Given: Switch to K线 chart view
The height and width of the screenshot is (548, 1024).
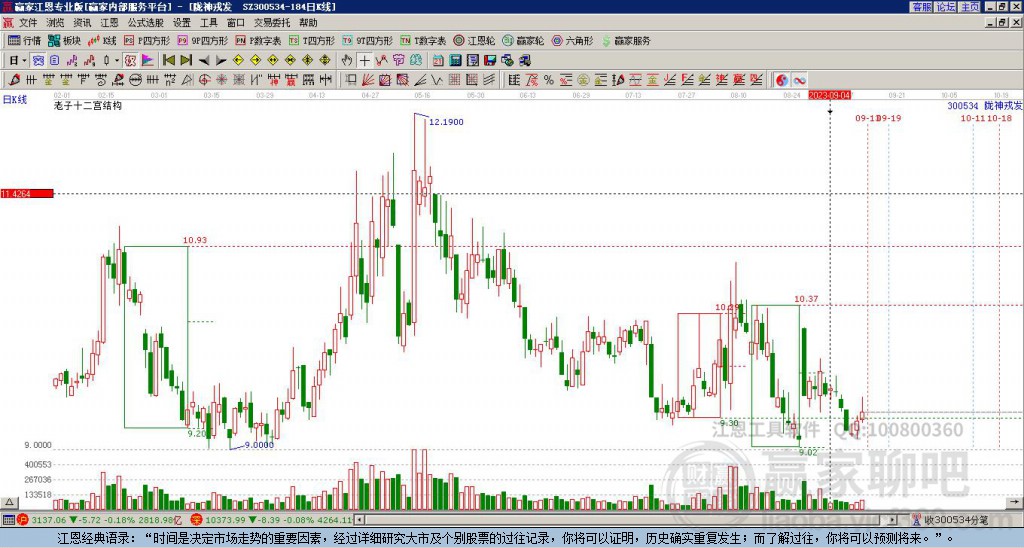Looking at the screenshot, I should click(103, 40).
